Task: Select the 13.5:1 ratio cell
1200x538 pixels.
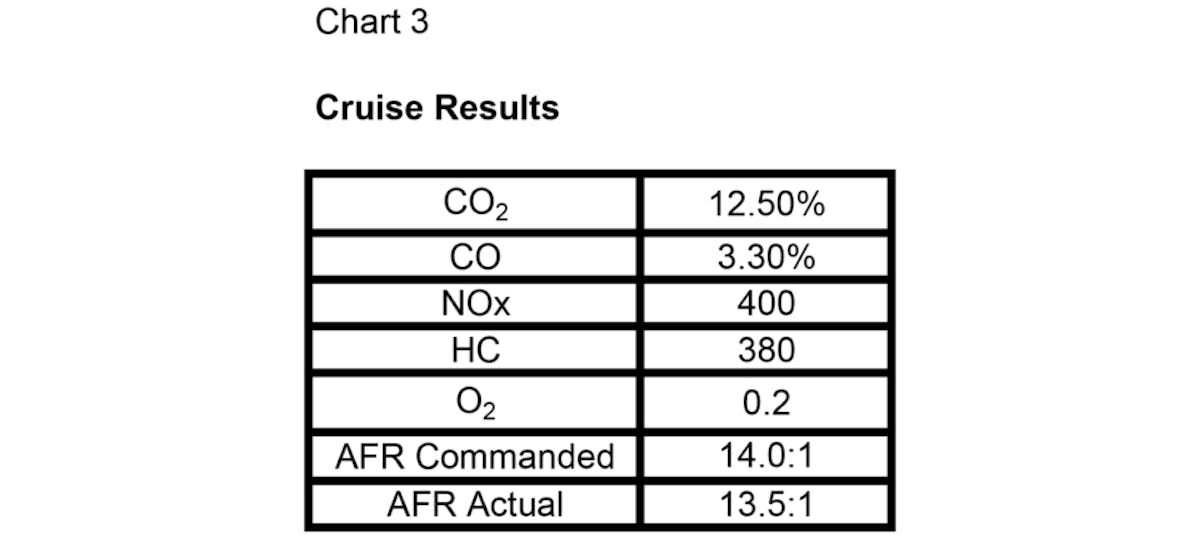Action: [x=767, y=503]
